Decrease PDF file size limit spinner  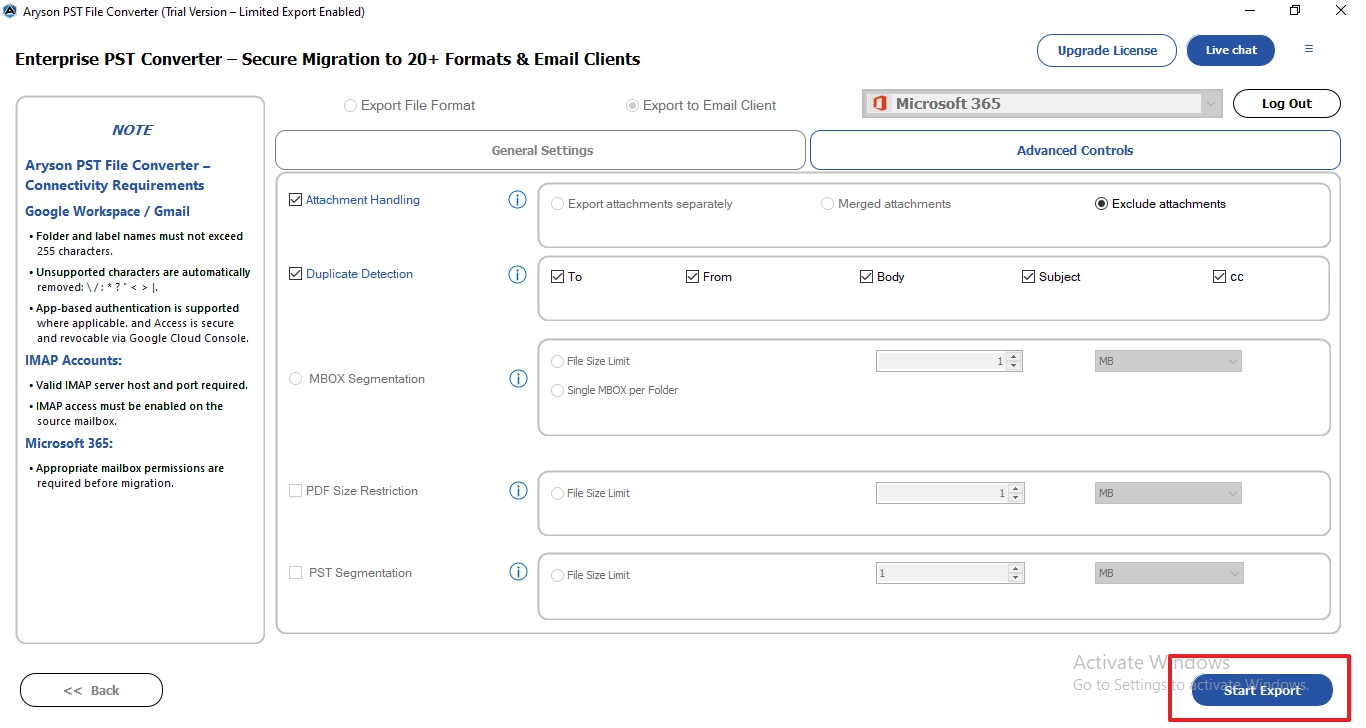coord(1016,498)
